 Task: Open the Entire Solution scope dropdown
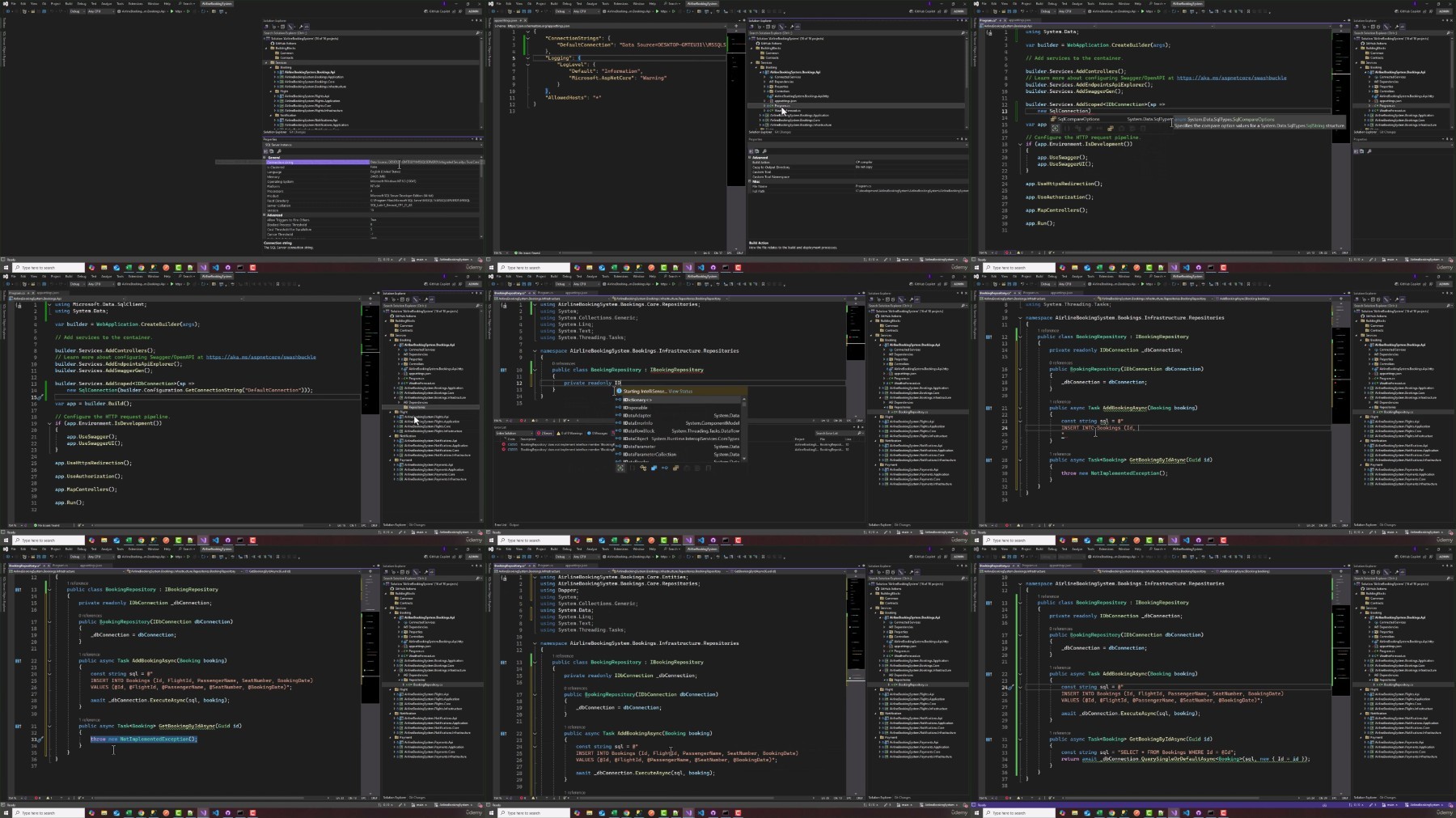tap(514, 433)
